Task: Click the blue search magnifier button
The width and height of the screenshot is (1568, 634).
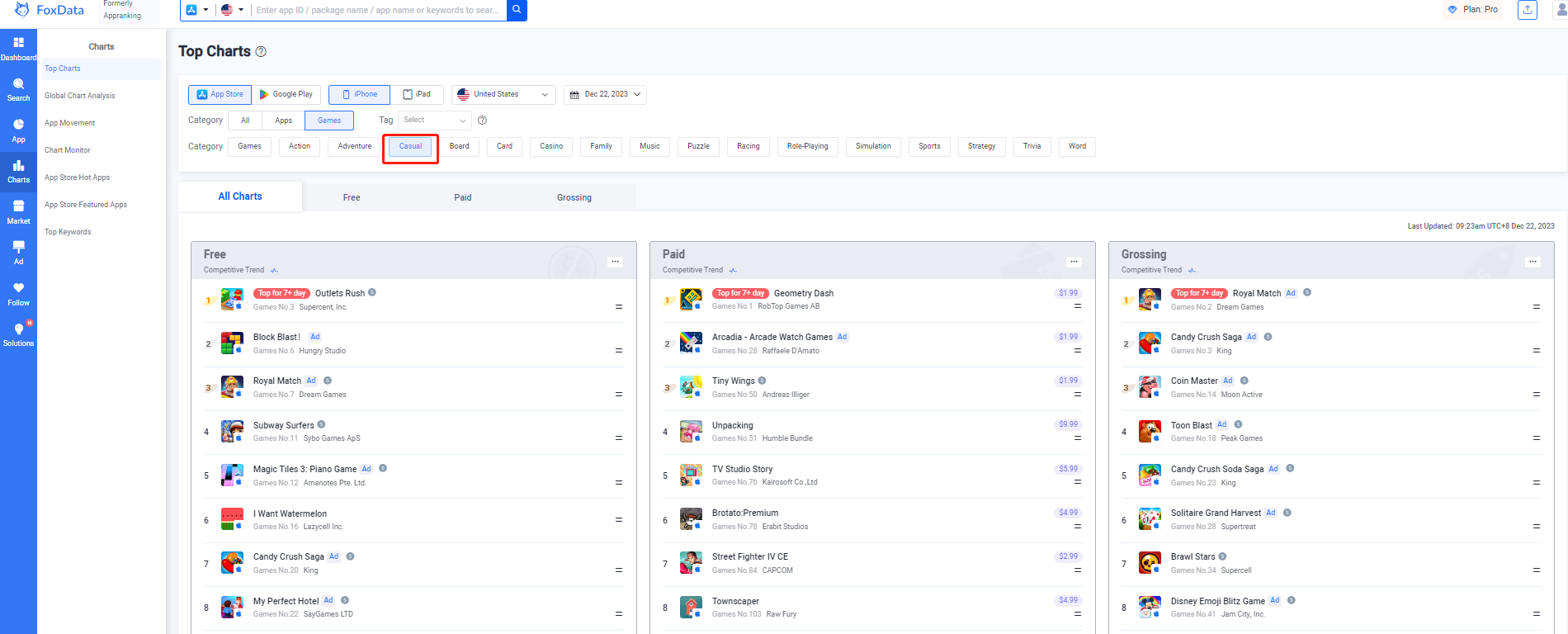Action: [x=517, y=10]
